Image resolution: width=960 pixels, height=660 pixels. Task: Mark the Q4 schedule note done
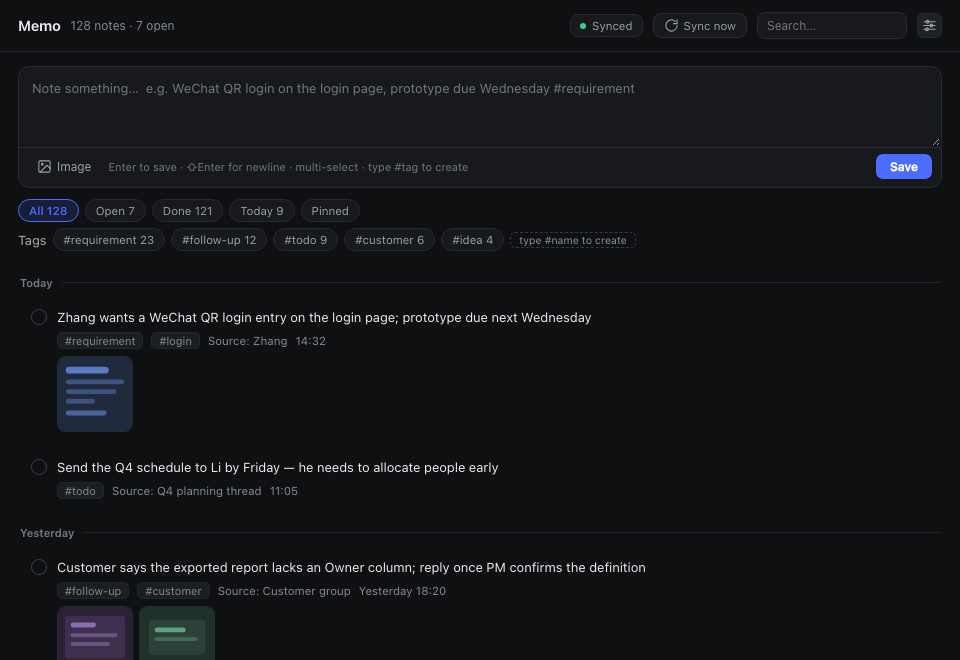coord(39,467)
